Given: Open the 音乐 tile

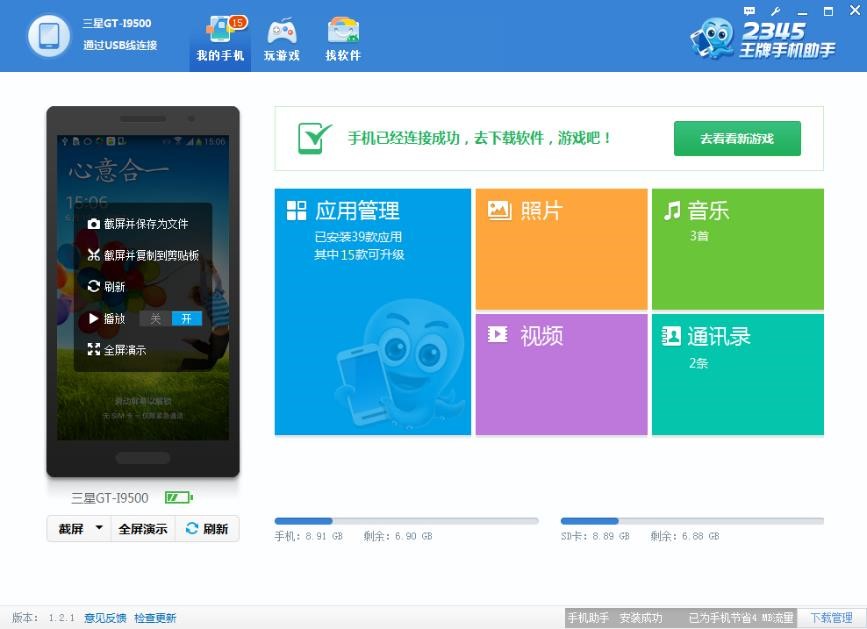Looking at the screenshot, I should click(738, 249).
